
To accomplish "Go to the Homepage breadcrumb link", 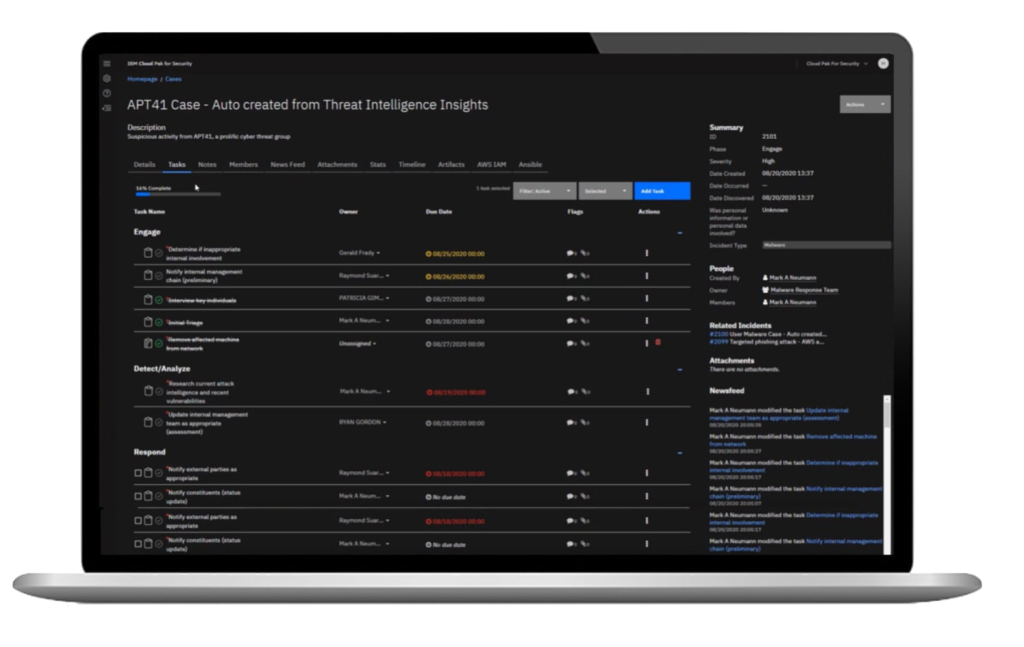I will pos(142,79).
